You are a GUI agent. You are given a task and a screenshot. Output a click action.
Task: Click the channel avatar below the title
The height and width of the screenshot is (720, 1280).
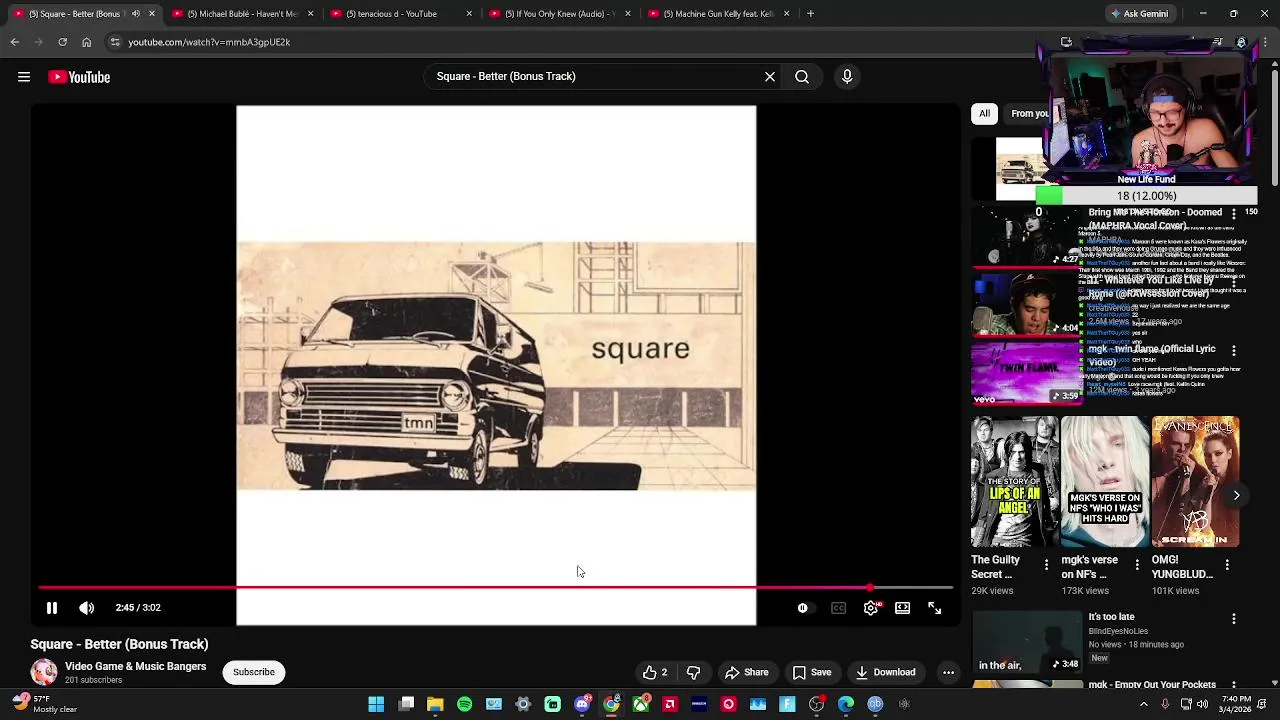44,672
